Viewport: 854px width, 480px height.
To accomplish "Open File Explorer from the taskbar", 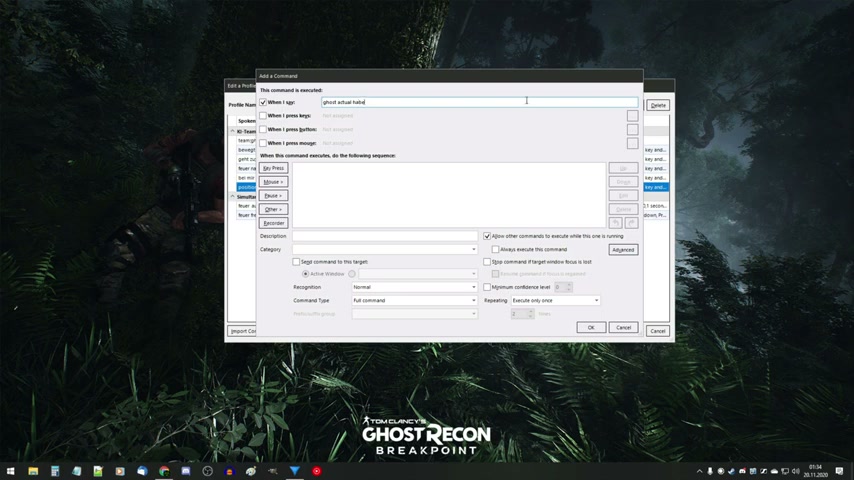I will (33, 471).
